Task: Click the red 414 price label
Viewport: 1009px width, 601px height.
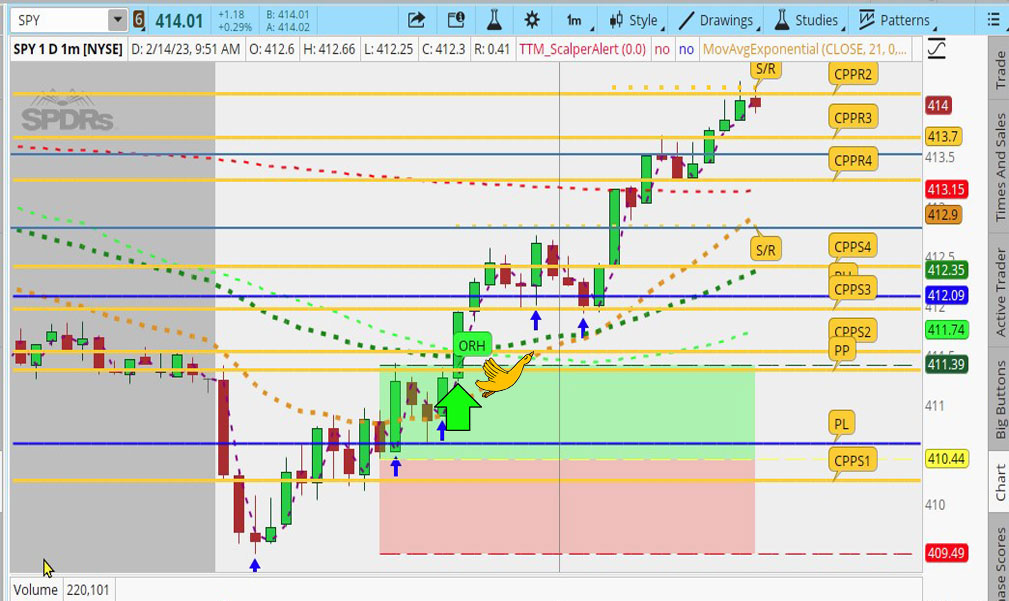Action: (x=938, y=106)
